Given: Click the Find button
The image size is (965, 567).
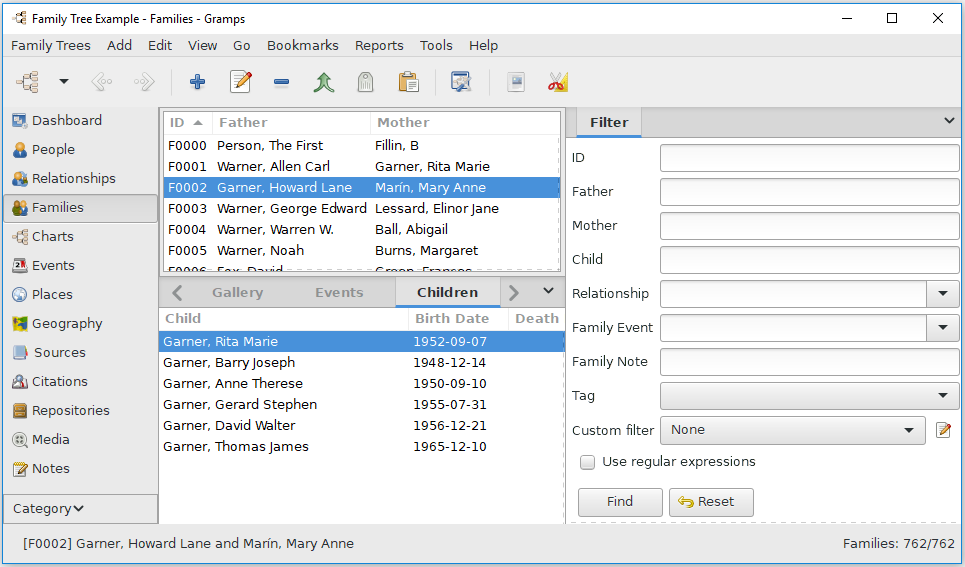Looking at the screenshot, I should coord(620,502).
